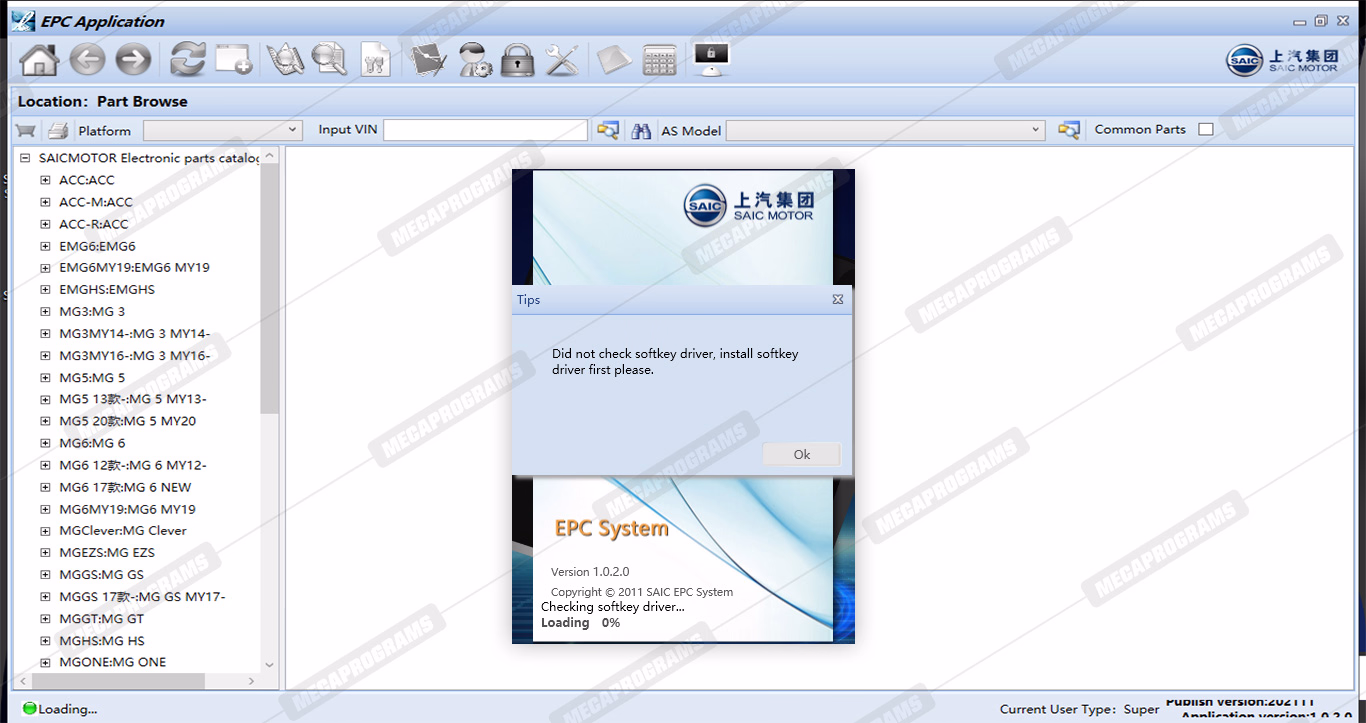Open the AS Model dropdown
This screenshot has height=723, width=1366.
(885, 130)
